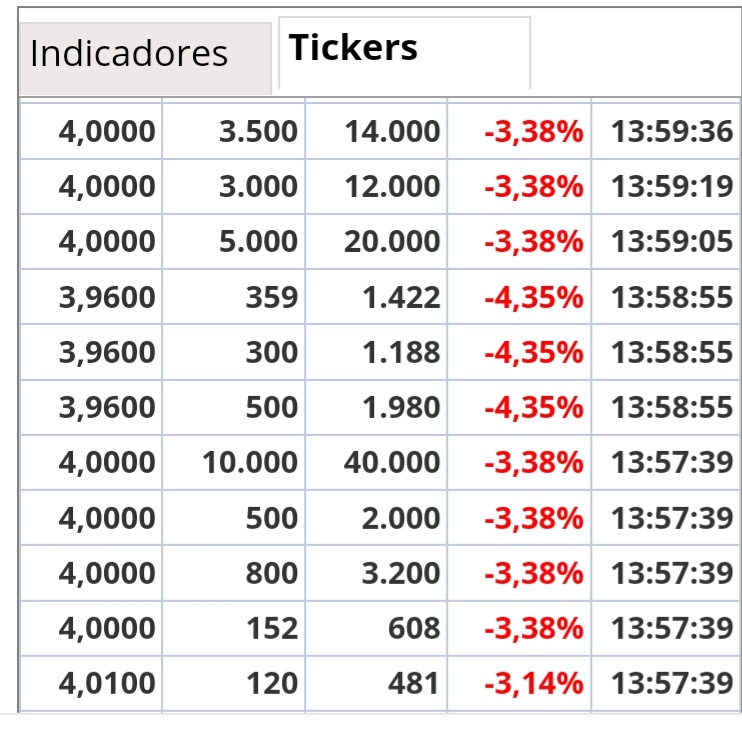
Task: Select the 4,0100 price cell
Action: tap(91, 683)
